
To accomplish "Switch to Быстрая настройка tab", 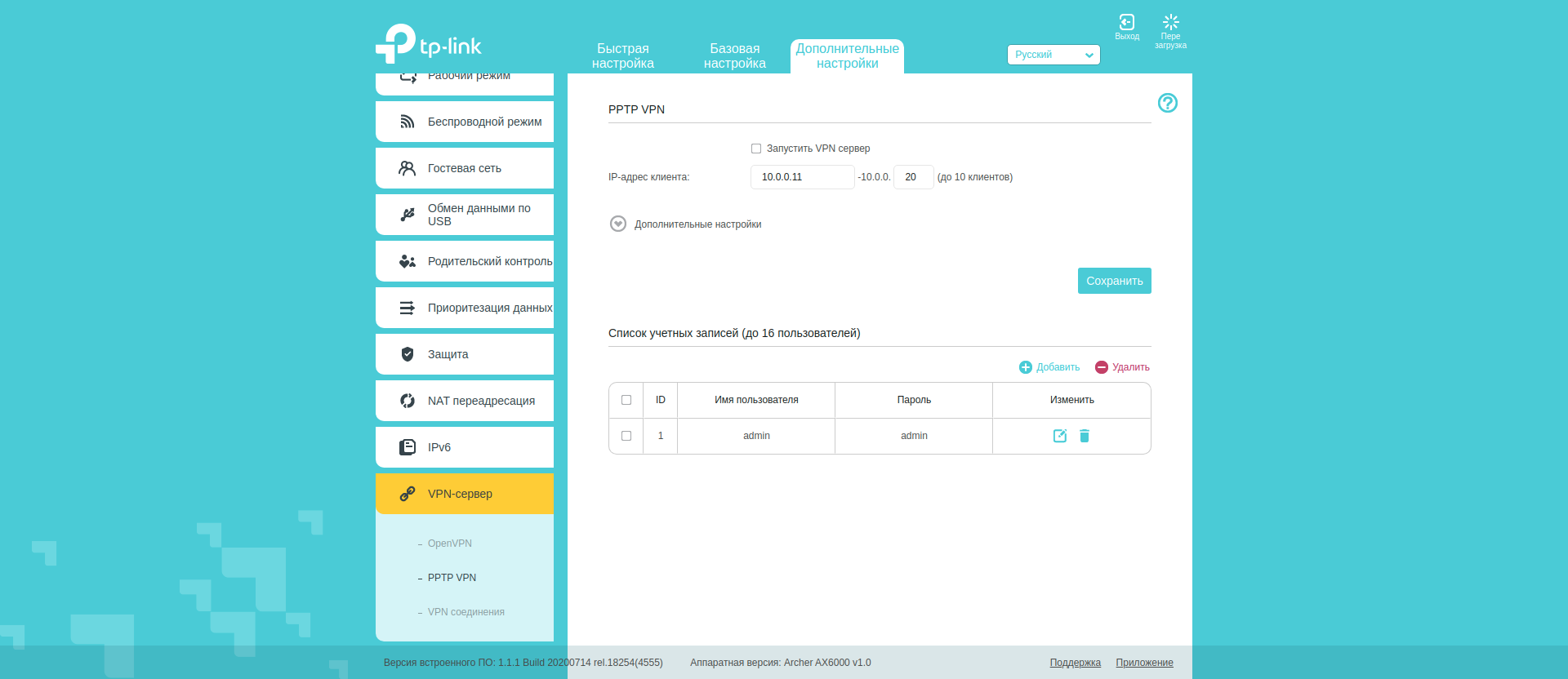I will pos(622,56).
